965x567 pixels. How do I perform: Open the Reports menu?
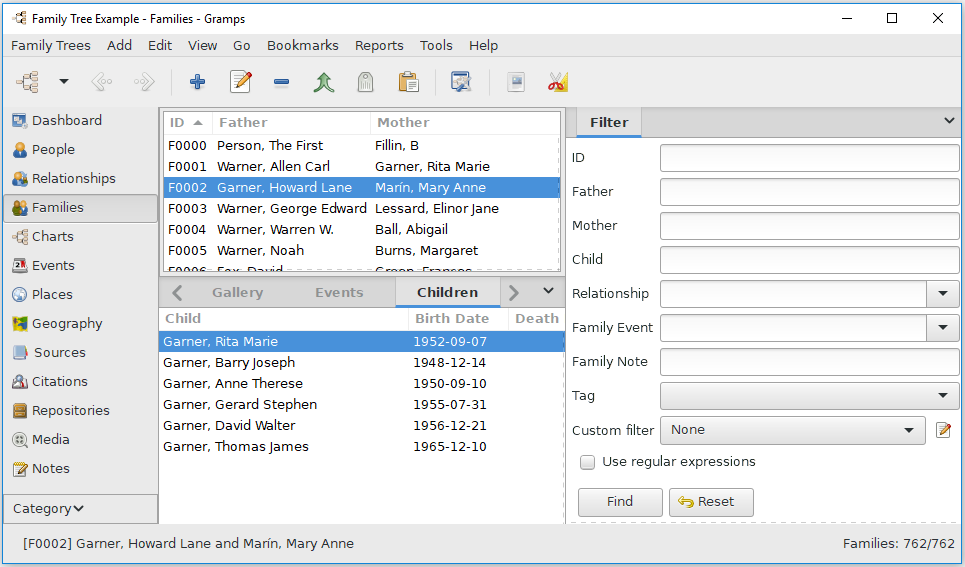click(379, 46)
